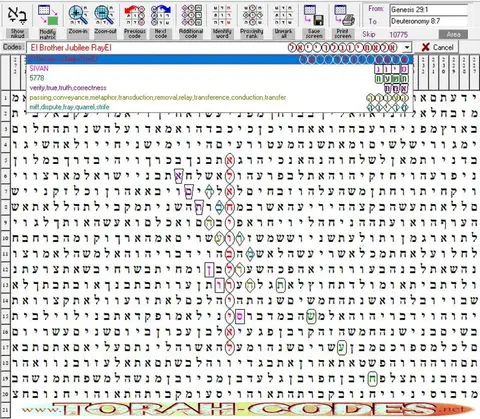This screenshot has height=419, width=480.
Task: Select matrix row header 17
Action: pyautogui.click(x=5, y=347)
